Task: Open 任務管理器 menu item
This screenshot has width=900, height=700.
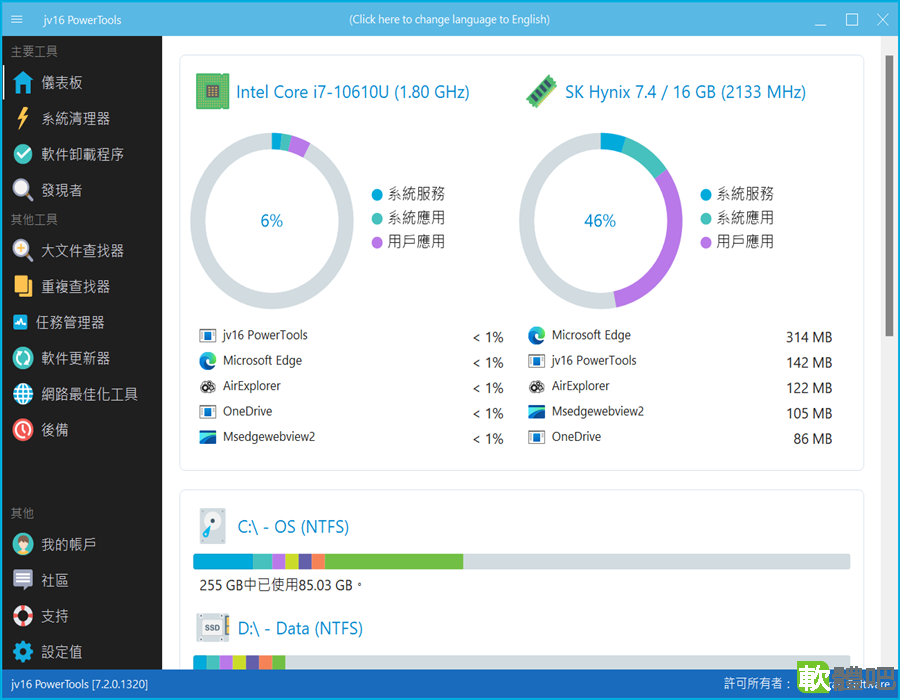Action: point(82,322)
